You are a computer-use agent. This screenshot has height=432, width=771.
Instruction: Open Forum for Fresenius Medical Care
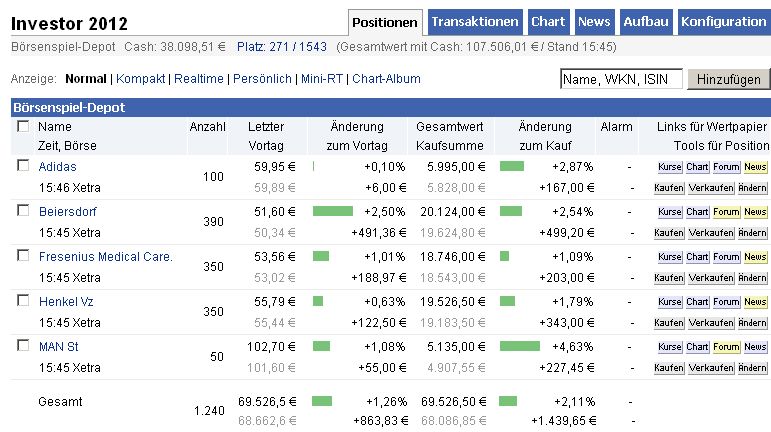coord(726,257)
